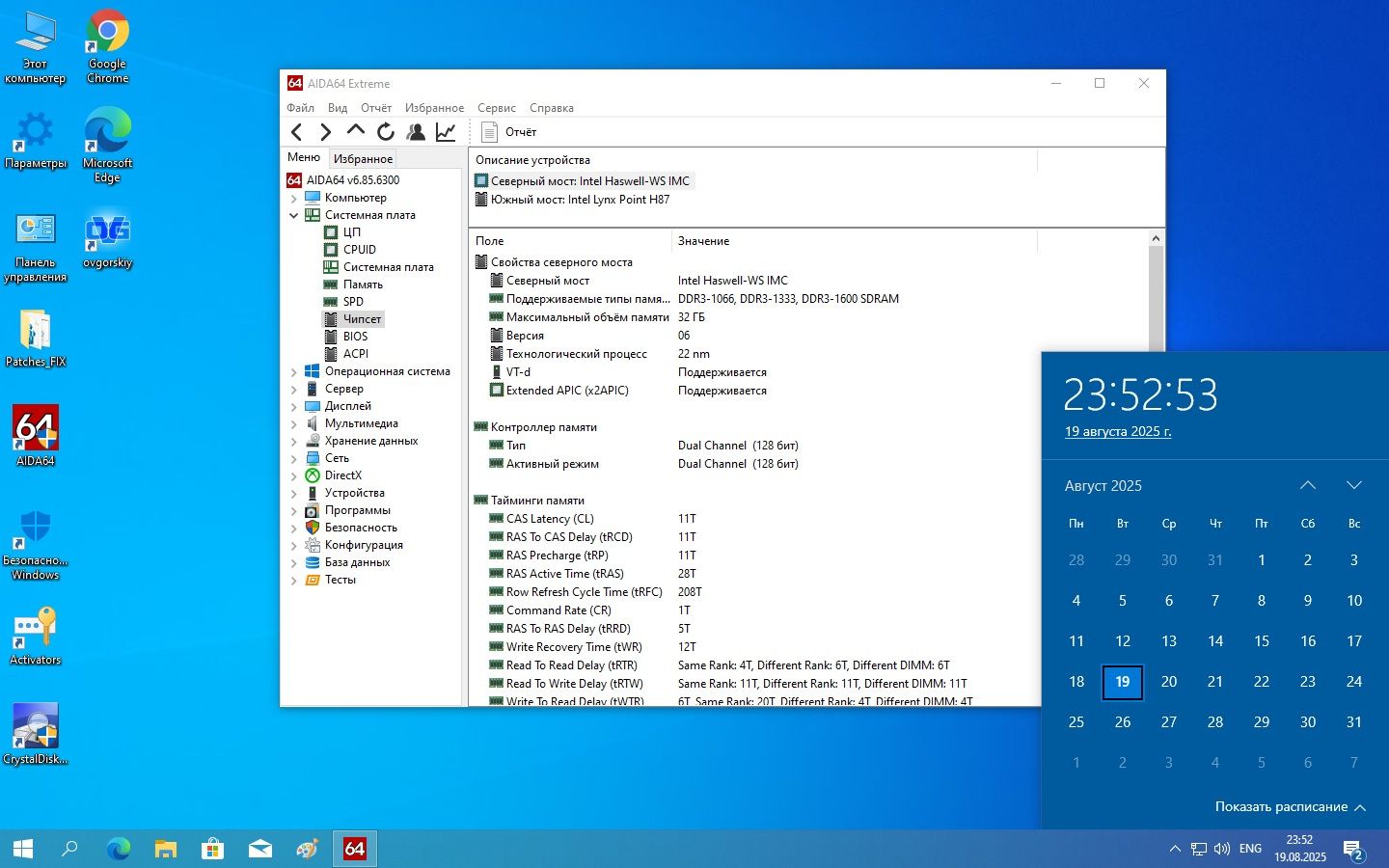Image resolution: width=1389 pixels, height=868 pixels.
Task: Click the AIDA64 Back navigation arrow
Action: point(297,132)
